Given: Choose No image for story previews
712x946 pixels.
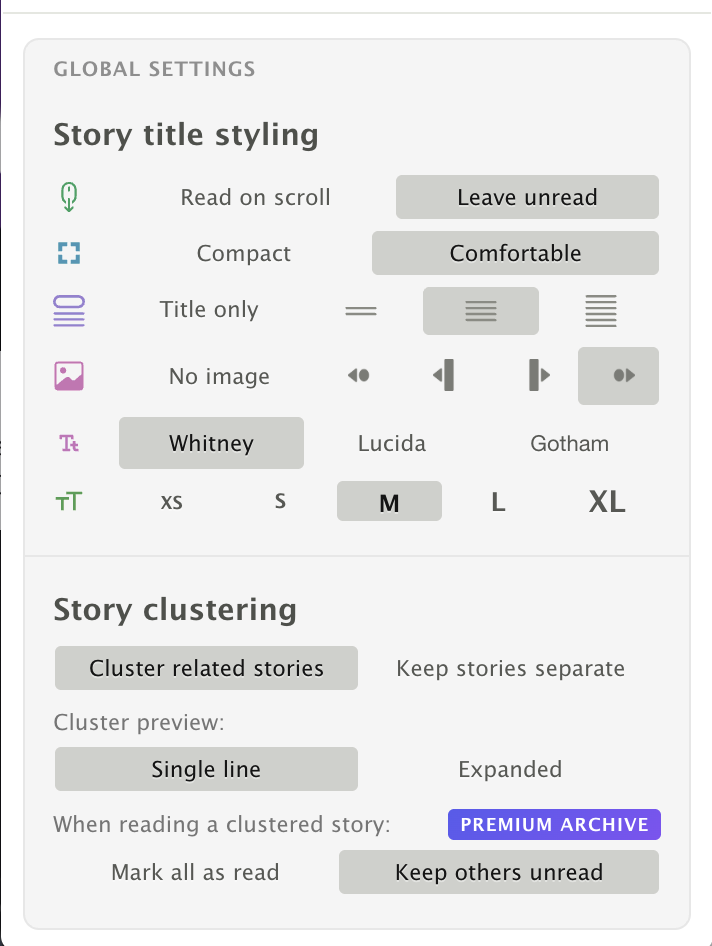Looking at the screenshot, I should coord(219,377).
